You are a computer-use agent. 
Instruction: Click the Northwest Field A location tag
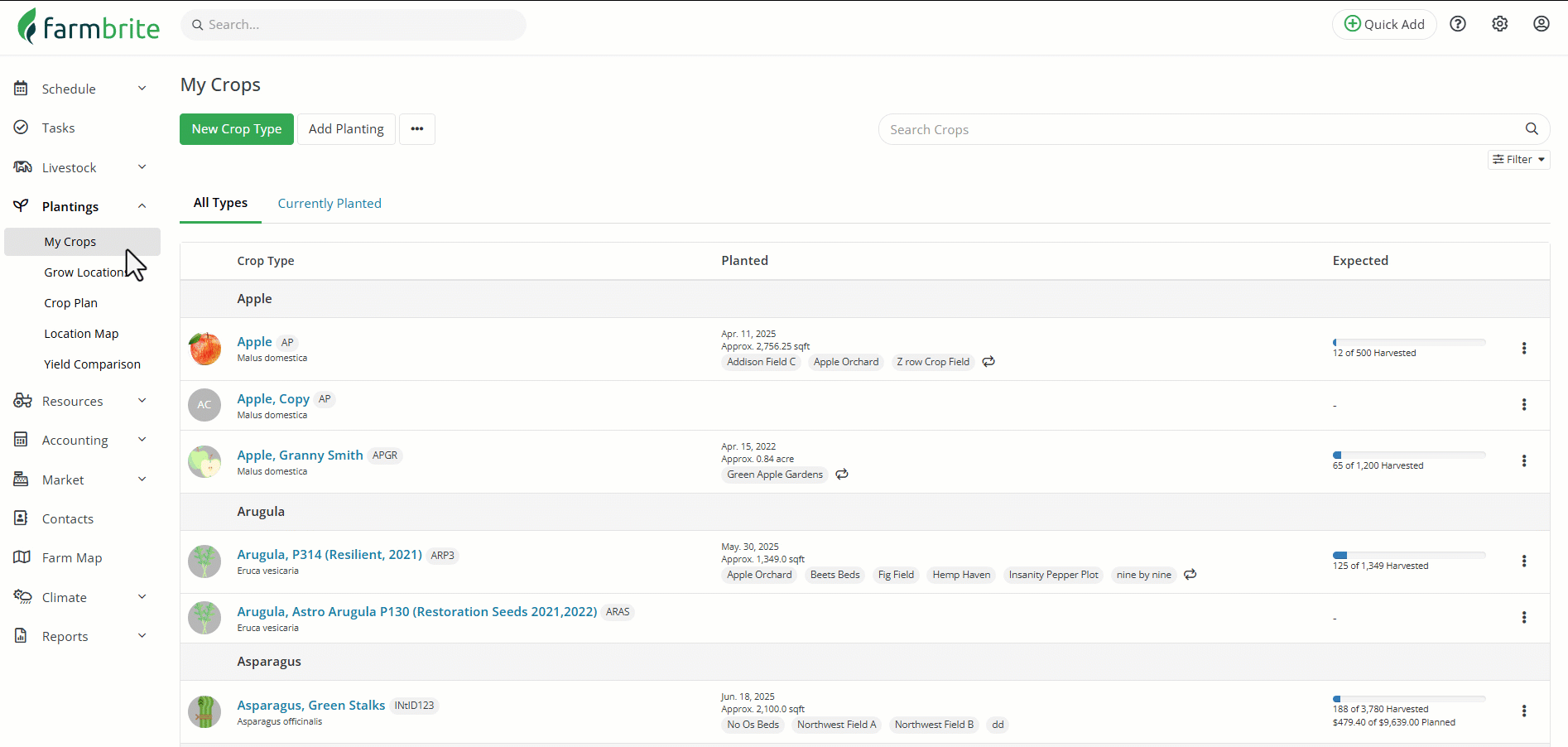(x=836, y=725)
